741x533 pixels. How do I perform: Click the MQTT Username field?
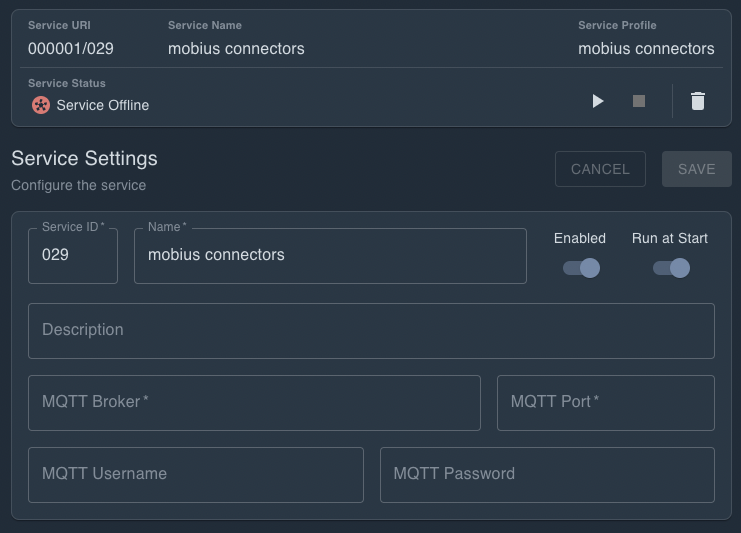196,475
